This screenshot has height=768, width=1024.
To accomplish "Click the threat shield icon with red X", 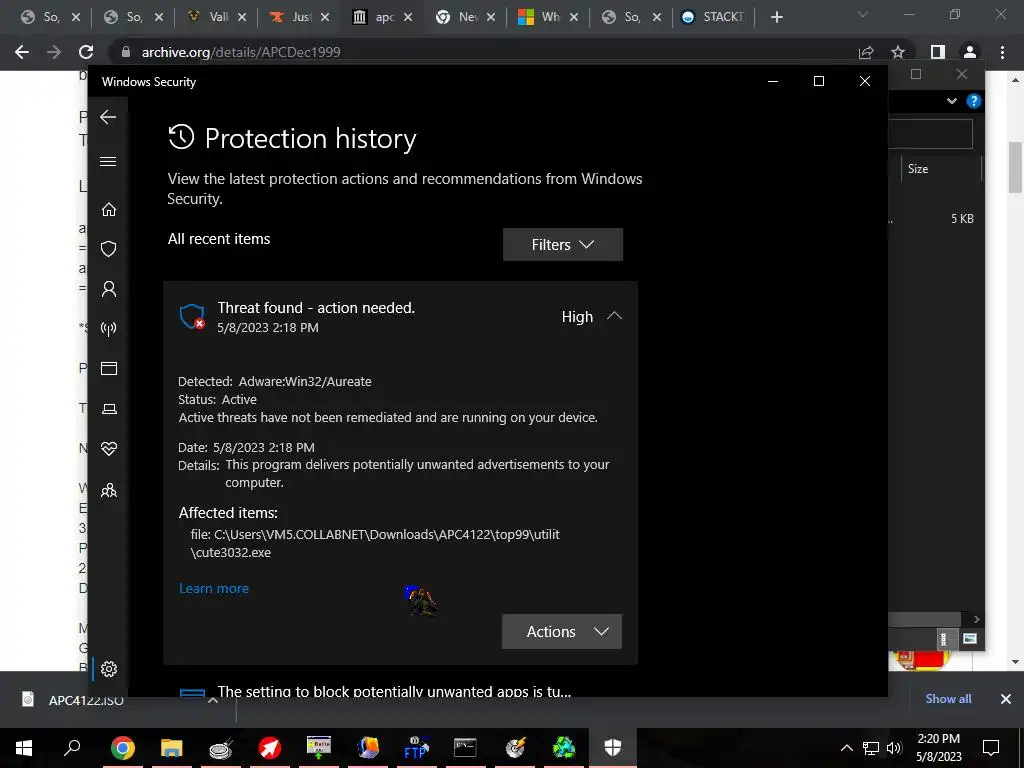I will click(x=192, y=317).
